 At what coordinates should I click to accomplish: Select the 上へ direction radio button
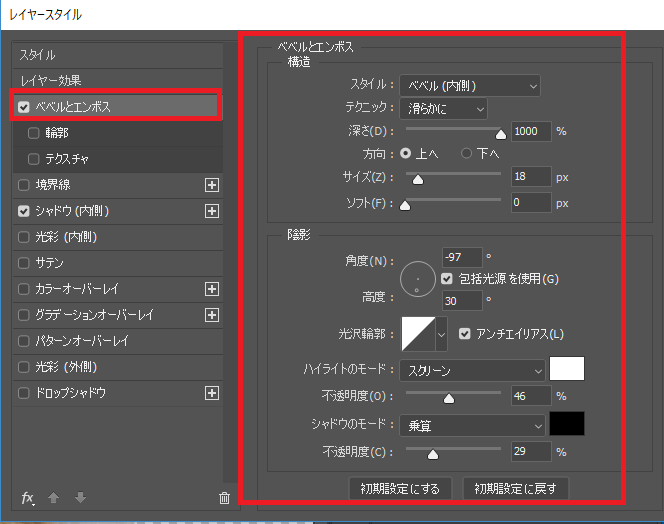point(406,153)
